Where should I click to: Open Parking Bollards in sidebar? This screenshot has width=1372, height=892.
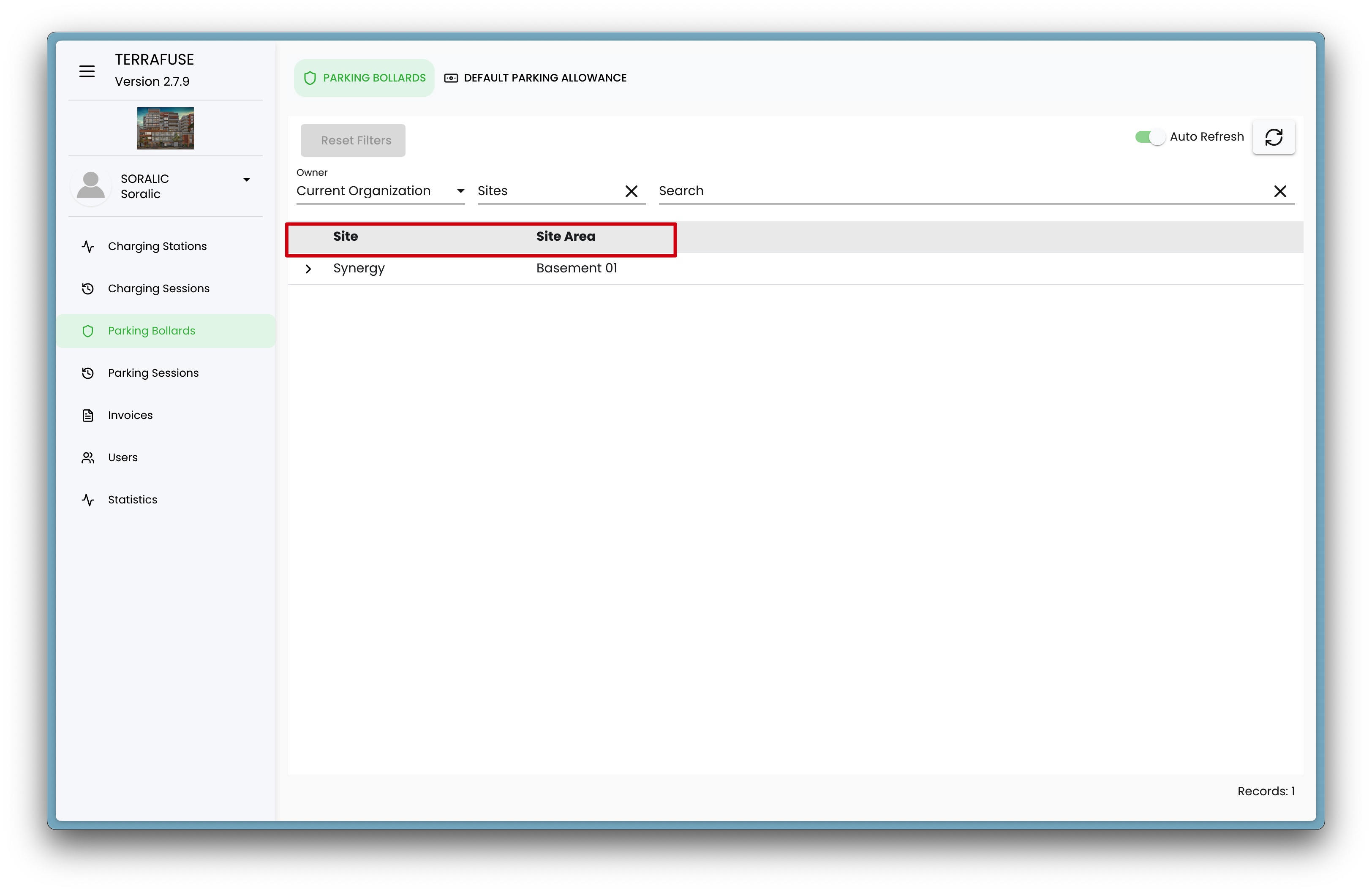(x=151, y=331)
